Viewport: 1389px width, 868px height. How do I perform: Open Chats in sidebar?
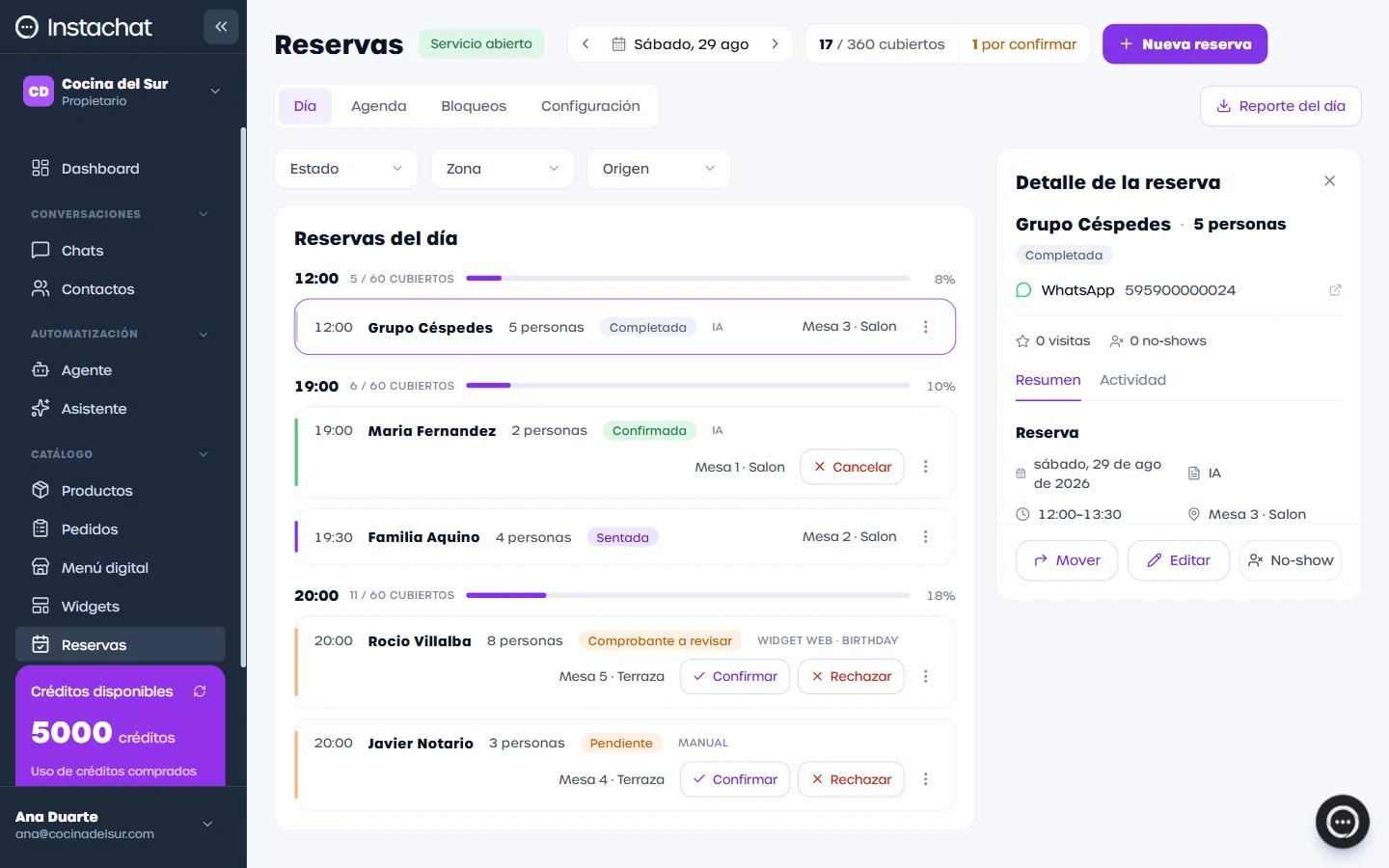[121, 251]
